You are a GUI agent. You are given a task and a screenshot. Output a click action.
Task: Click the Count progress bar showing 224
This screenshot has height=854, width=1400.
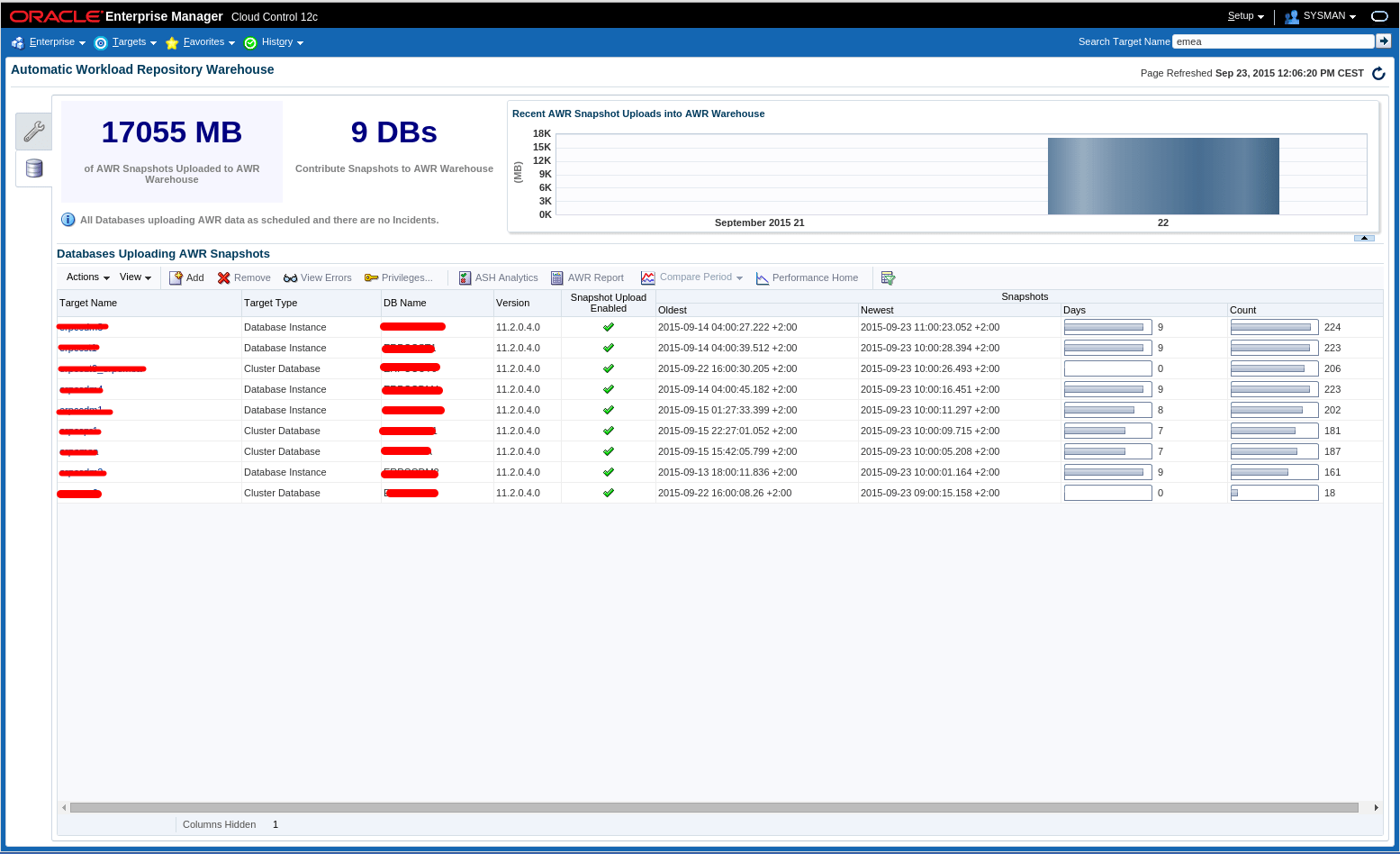(x=1274, y=327)
